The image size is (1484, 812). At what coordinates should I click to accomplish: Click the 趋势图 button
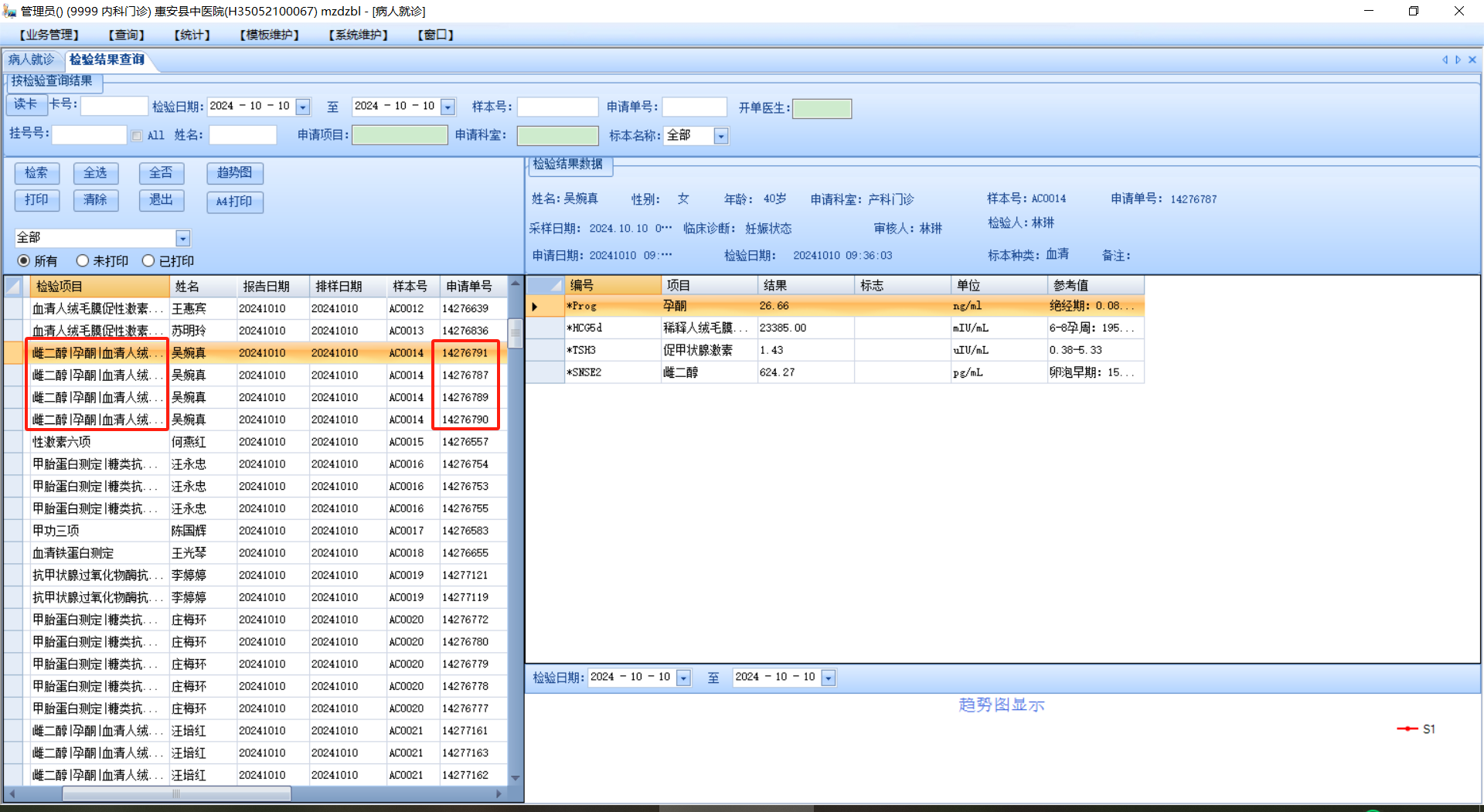[234, 173]
